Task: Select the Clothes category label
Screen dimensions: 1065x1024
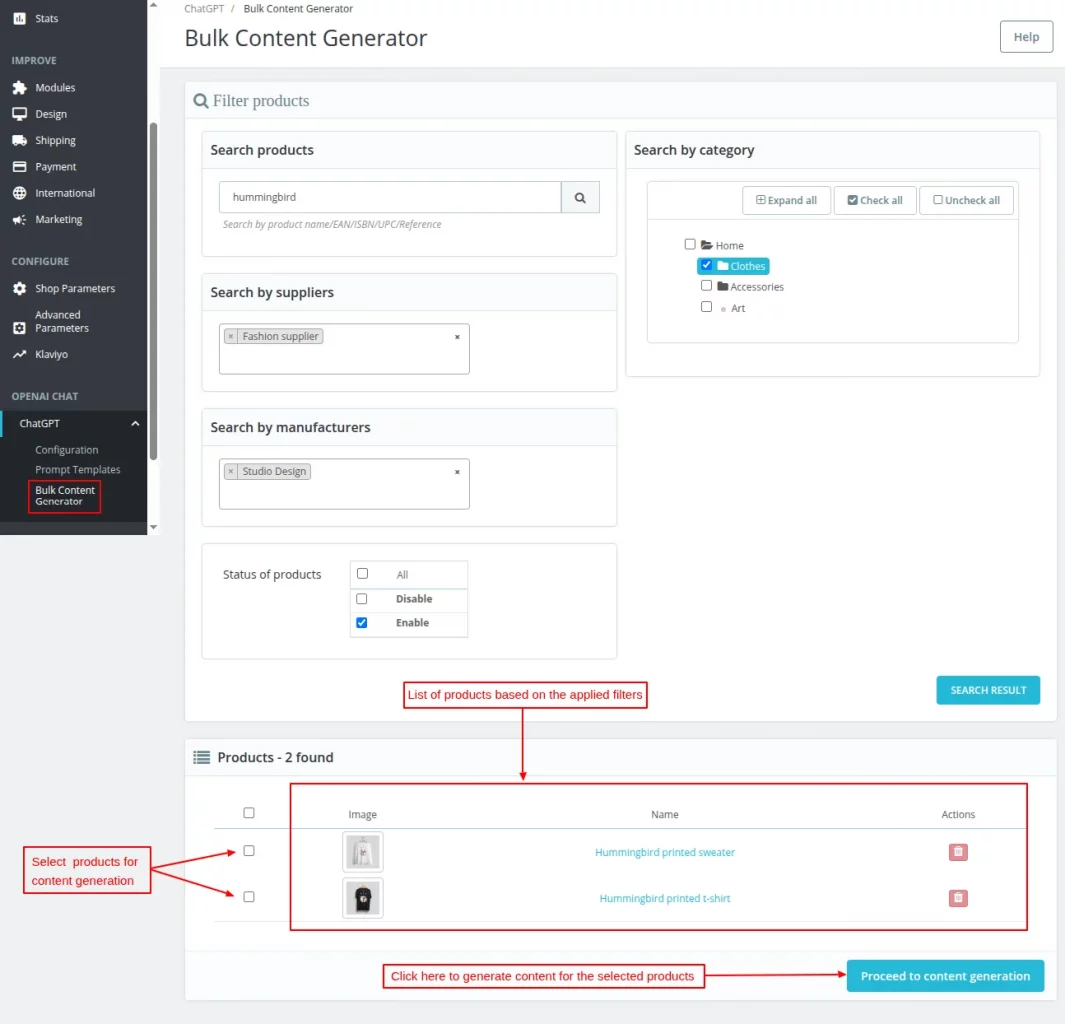Action: 747,266
